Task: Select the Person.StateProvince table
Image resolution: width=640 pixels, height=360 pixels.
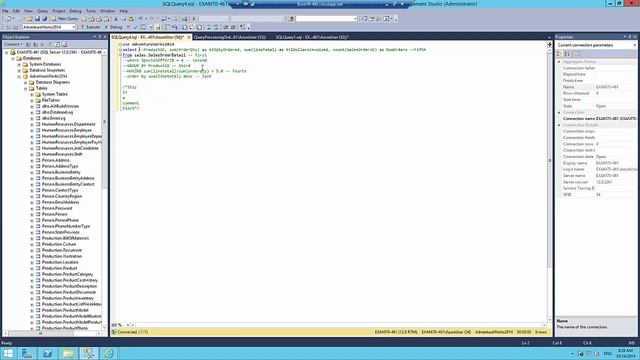Action: click(60, 232)
